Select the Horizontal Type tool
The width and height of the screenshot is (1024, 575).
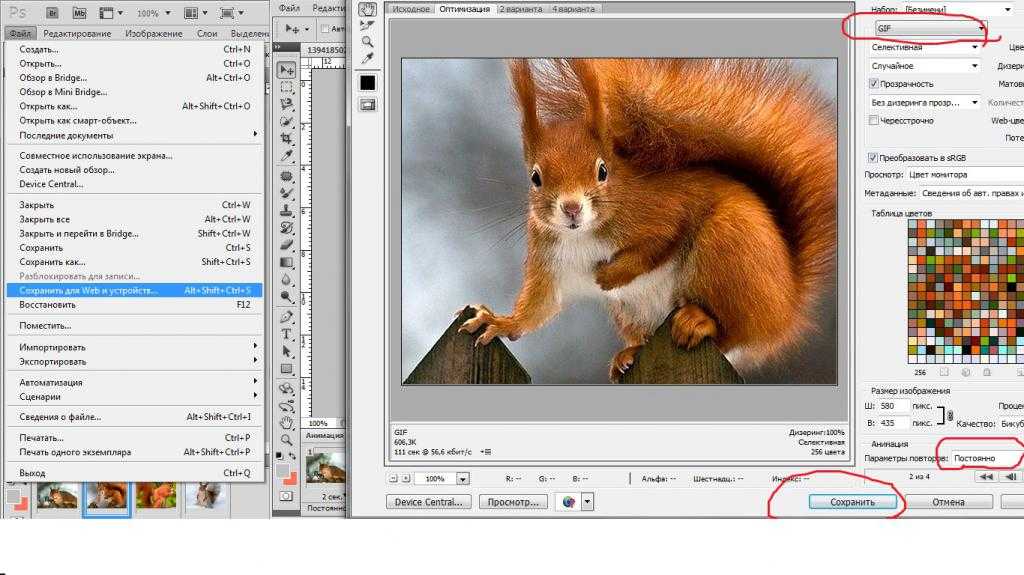pos(287,334)
